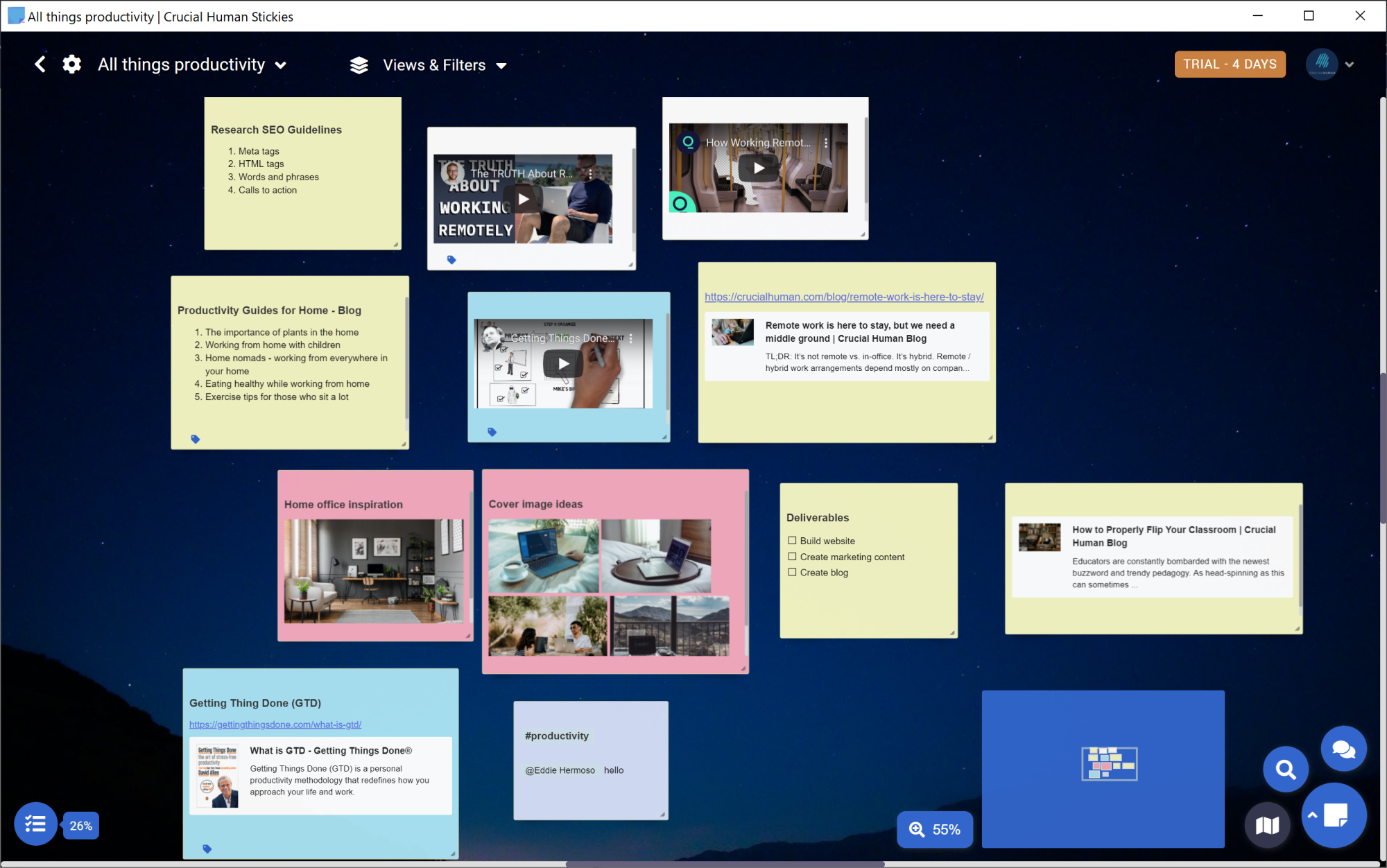Viewport: 1387px width, 868px height.
Task: Open the search magnifier button
Action: coord(1285,769)
